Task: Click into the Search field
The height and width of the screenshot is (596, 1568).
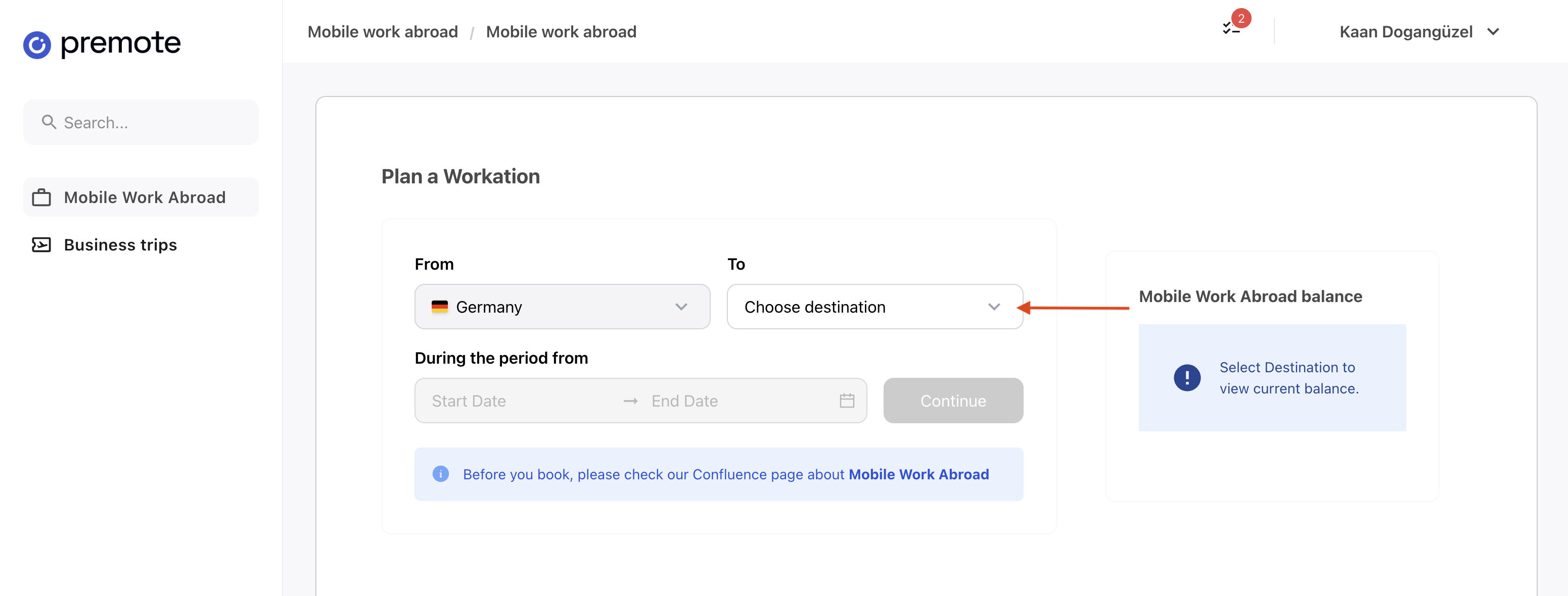Action: click(152, 122)
